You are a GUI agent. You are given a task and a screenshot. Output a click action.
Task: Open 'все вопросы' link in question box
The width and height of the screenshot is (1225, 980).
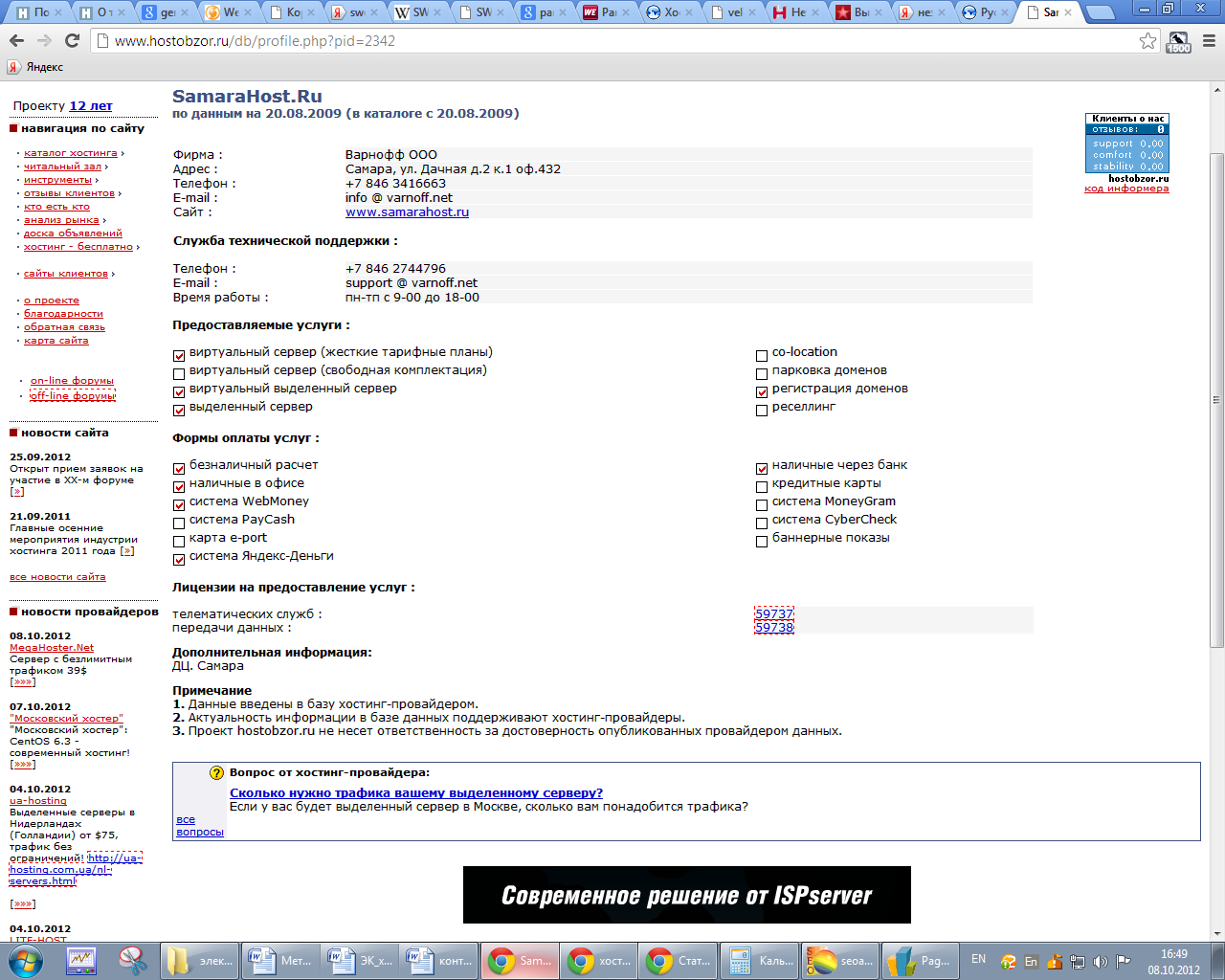(x=200, y=826)
